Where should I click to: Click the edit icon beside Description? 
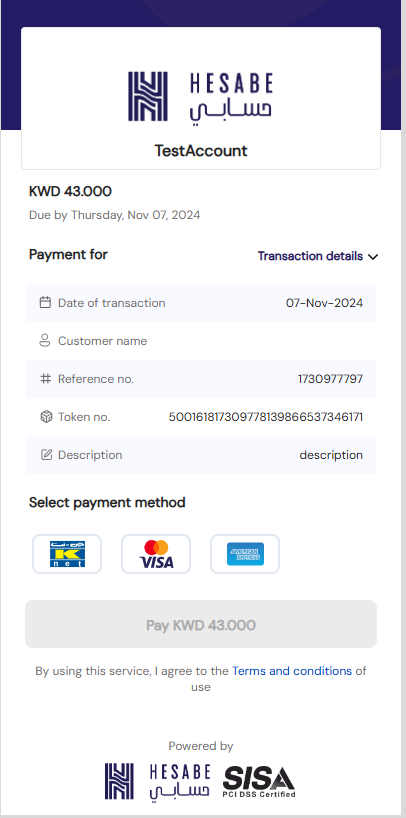tap(46, 455)
